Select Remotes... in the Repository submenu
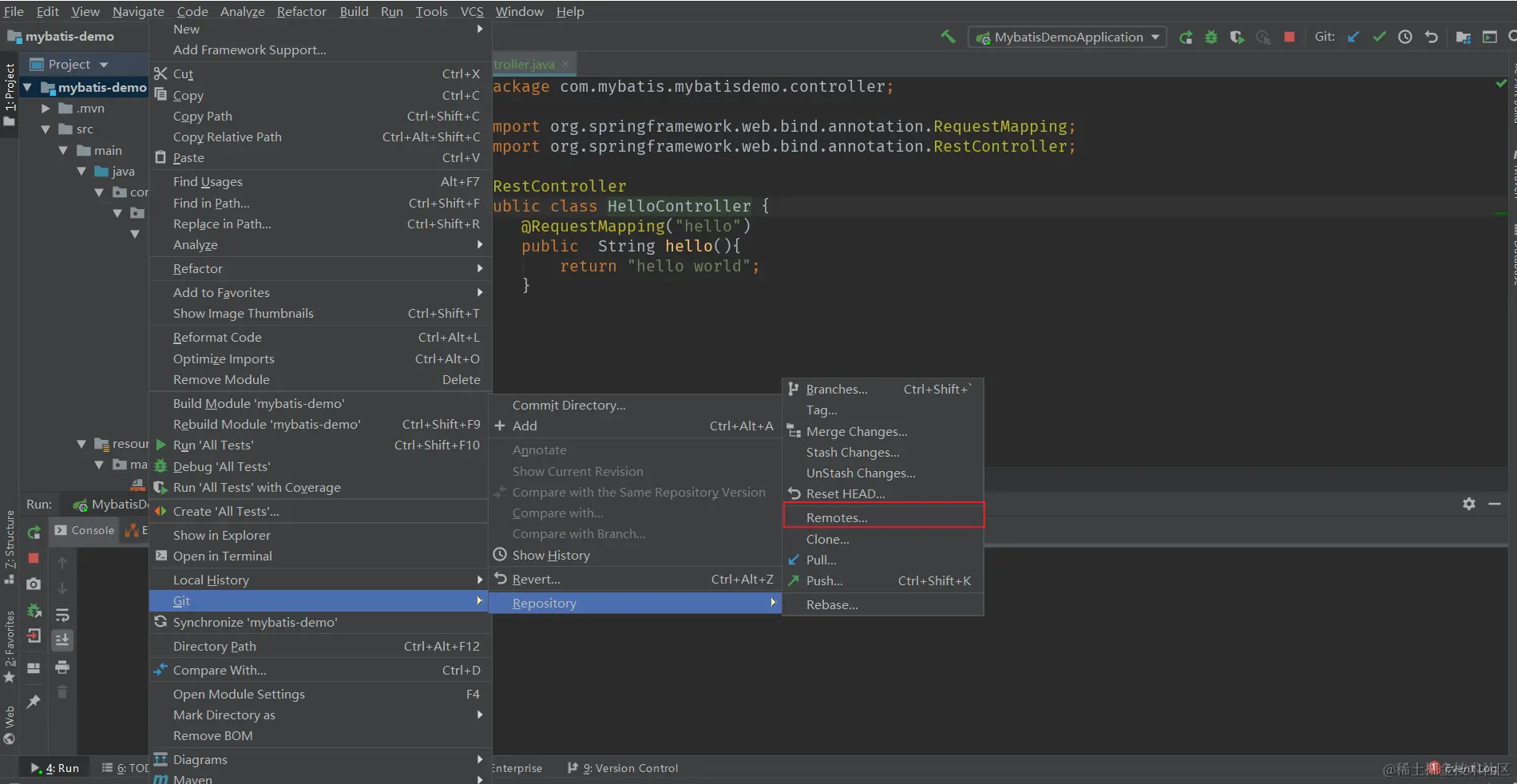This screenshot has height=784, width=1517. 883,517
